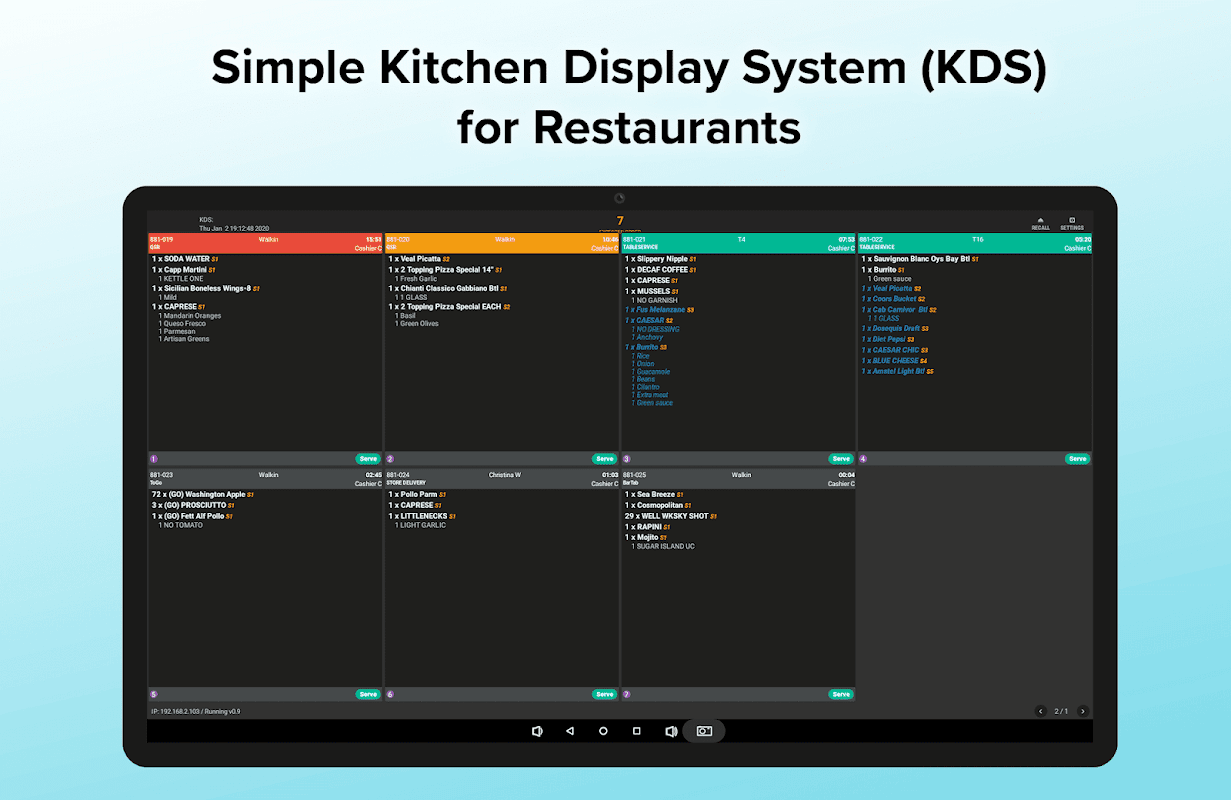Screen dimensions: 1231x800
Task: Tap 2 Topping Pizza Special 14" item
Action: click(x=445, y=270)
